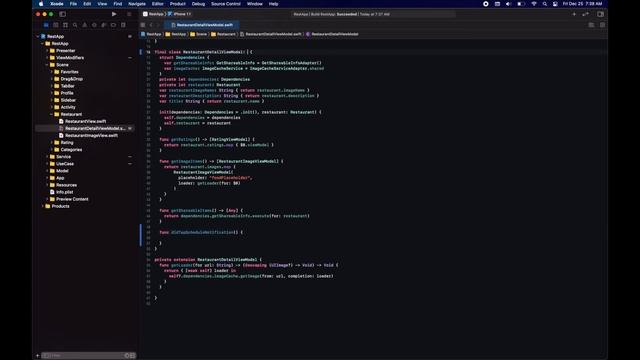Open the Test navigator
Image resolution: width=640 pixels, height=360 pixels.
tap(94, 25)
